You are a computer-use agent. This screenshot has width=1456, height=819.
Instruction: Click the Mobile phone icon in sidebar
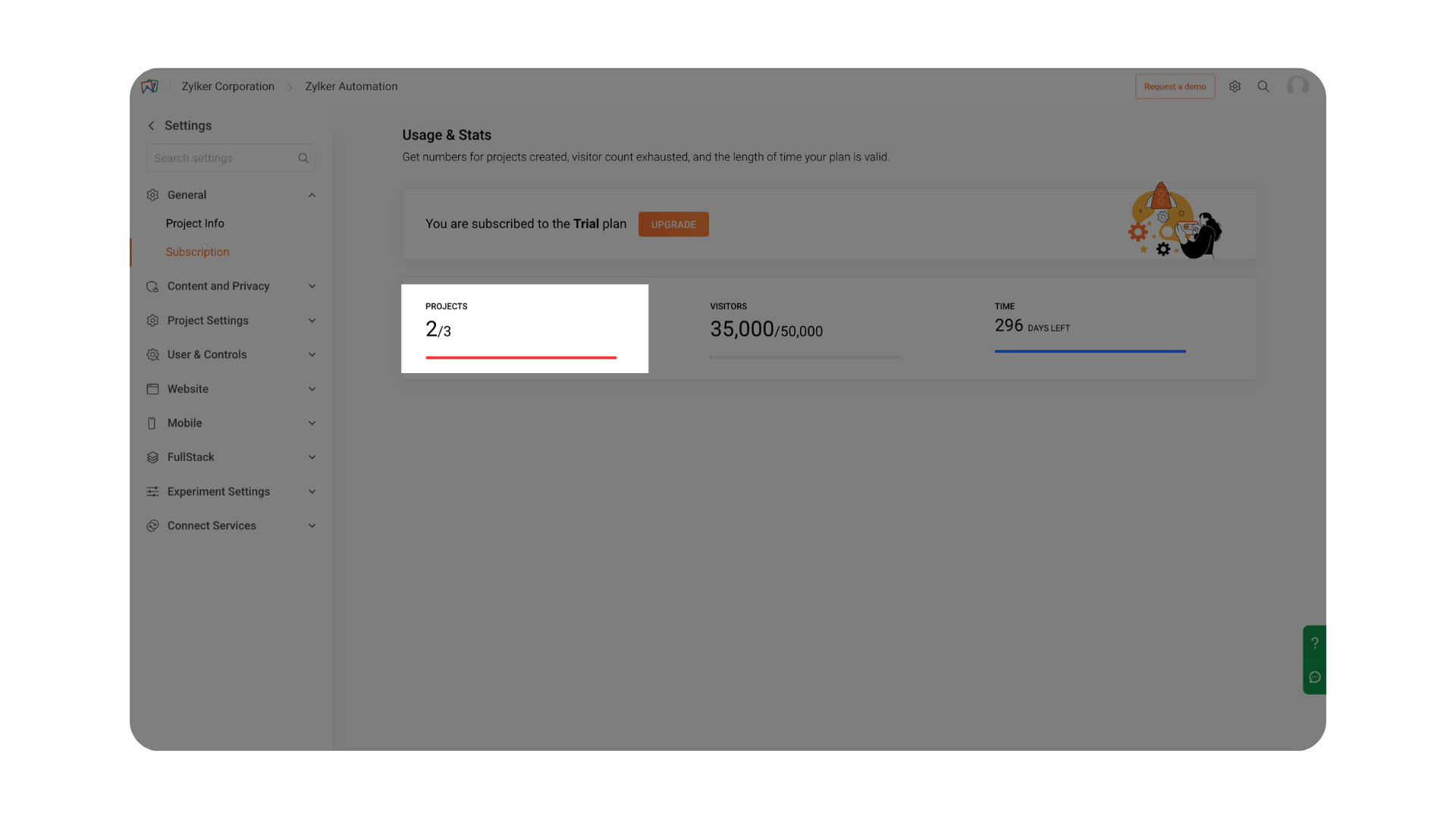coord(152,423)
